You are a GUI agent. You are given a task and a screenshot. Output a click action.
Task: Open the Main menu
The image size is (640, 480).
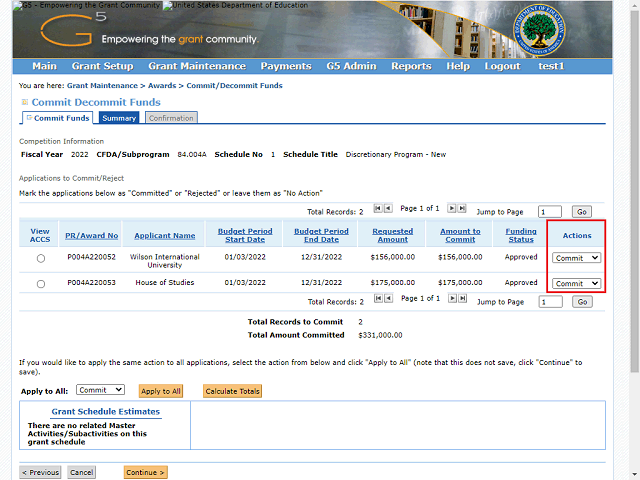tap(44, 66)
